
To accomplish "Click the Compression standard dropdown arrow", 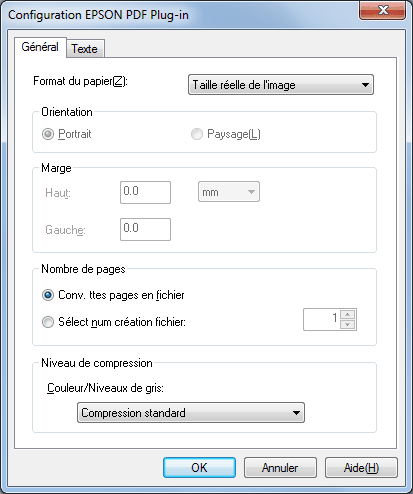I will coord(296,413).
